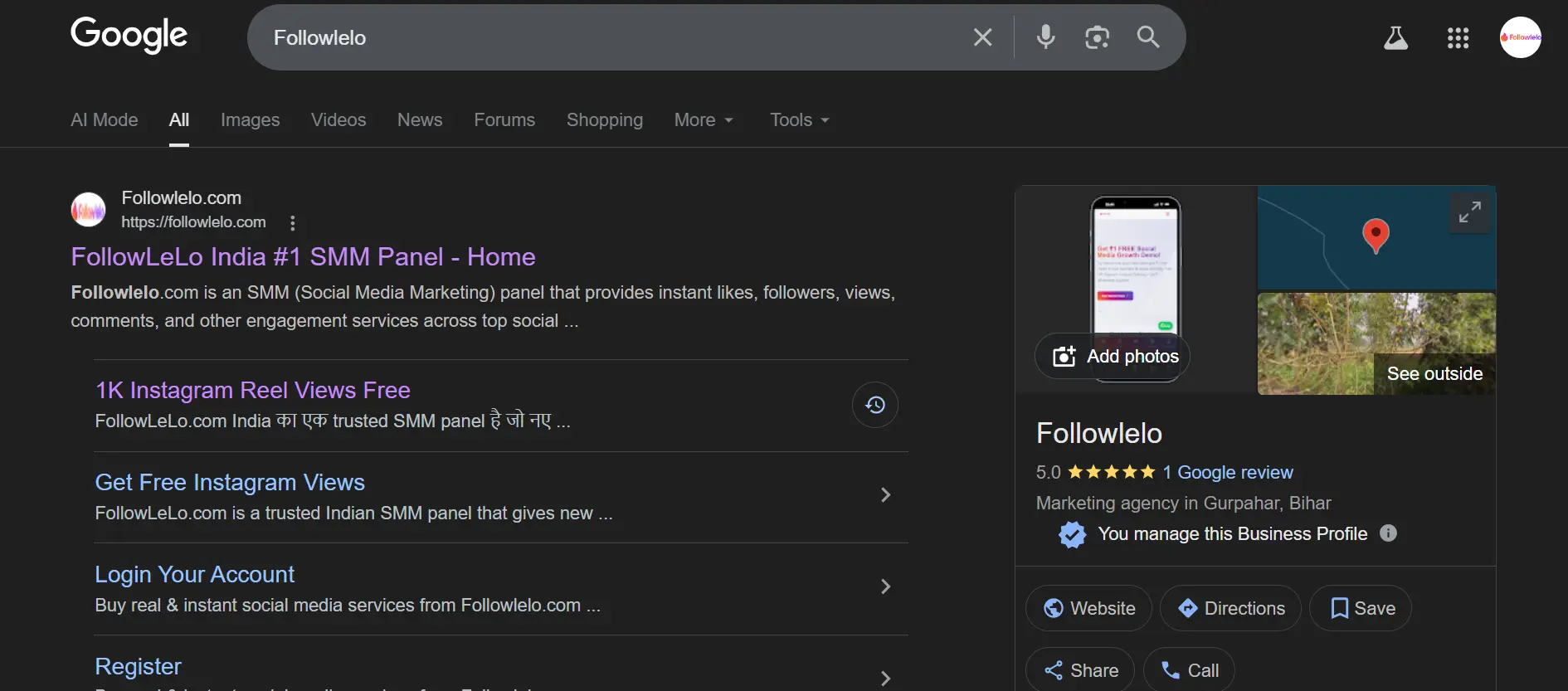Open the Google account profile avatar

[x=1520, y=37]
